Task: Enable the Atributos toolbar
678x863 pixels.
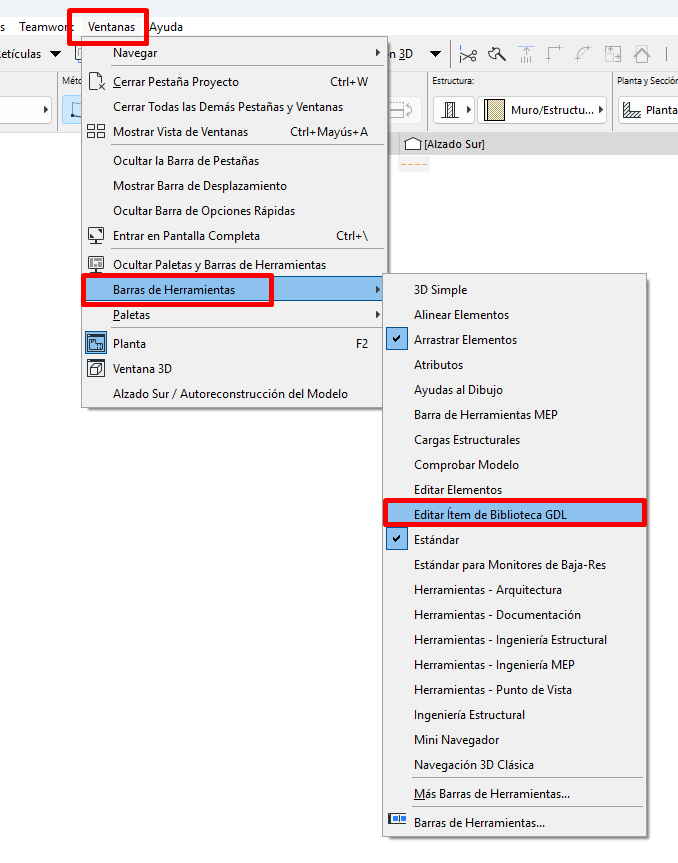Action: pos(514,364)
